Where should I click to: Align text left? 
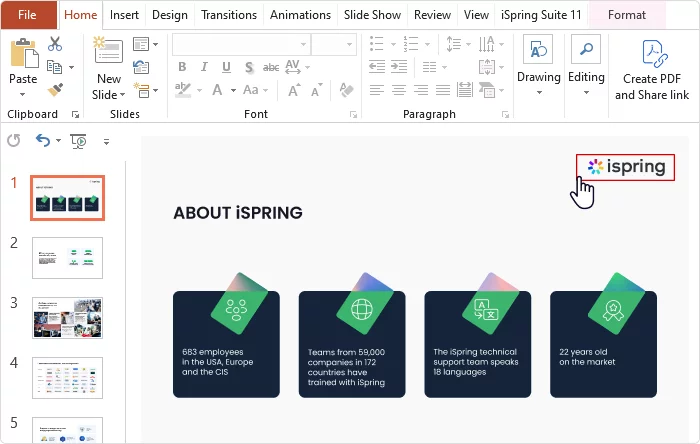[377, 91]
